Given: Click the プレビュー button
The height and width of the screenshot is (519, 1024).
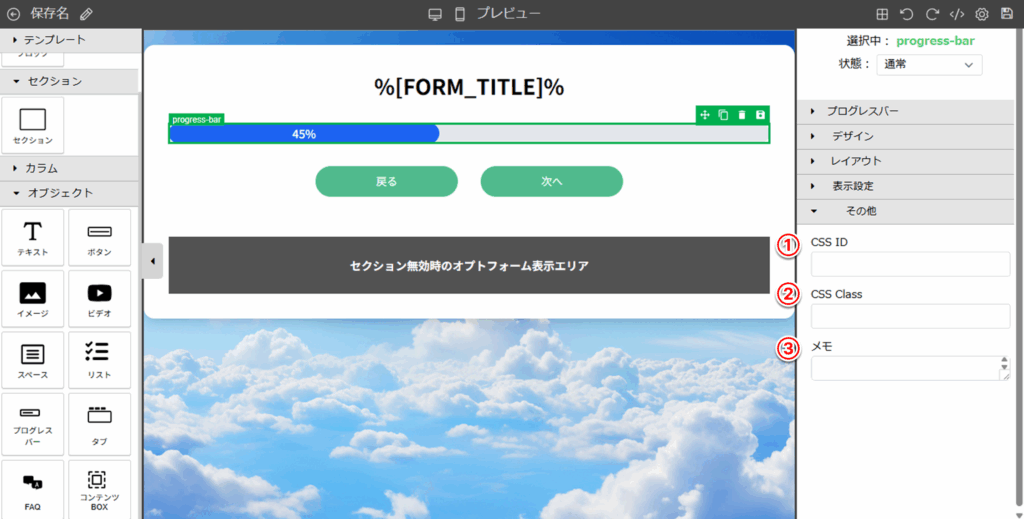Looking at the screenshot, I should pos(508,14).
